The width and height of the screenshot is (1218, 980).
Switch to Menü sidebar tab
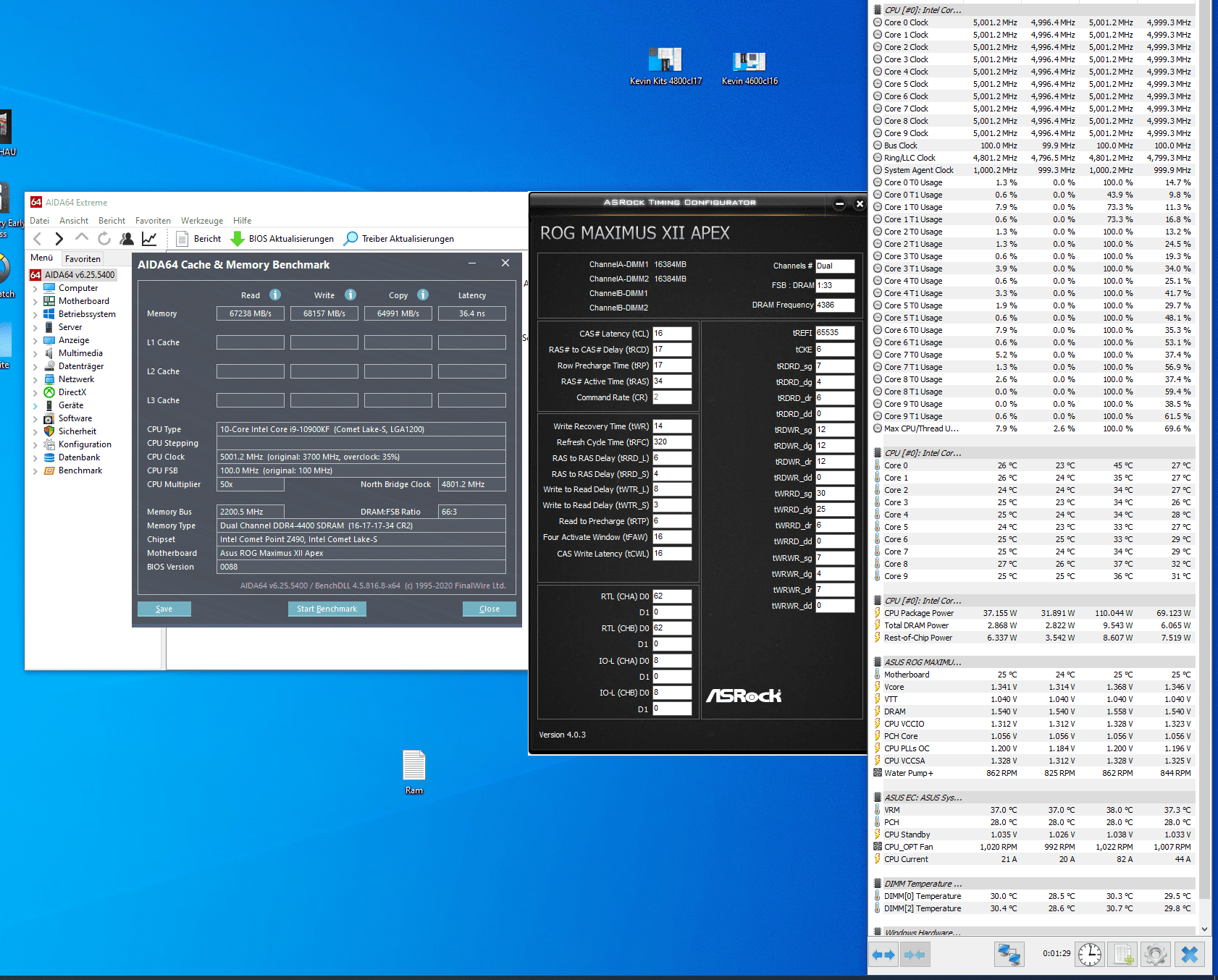click(x=42, y=258)
